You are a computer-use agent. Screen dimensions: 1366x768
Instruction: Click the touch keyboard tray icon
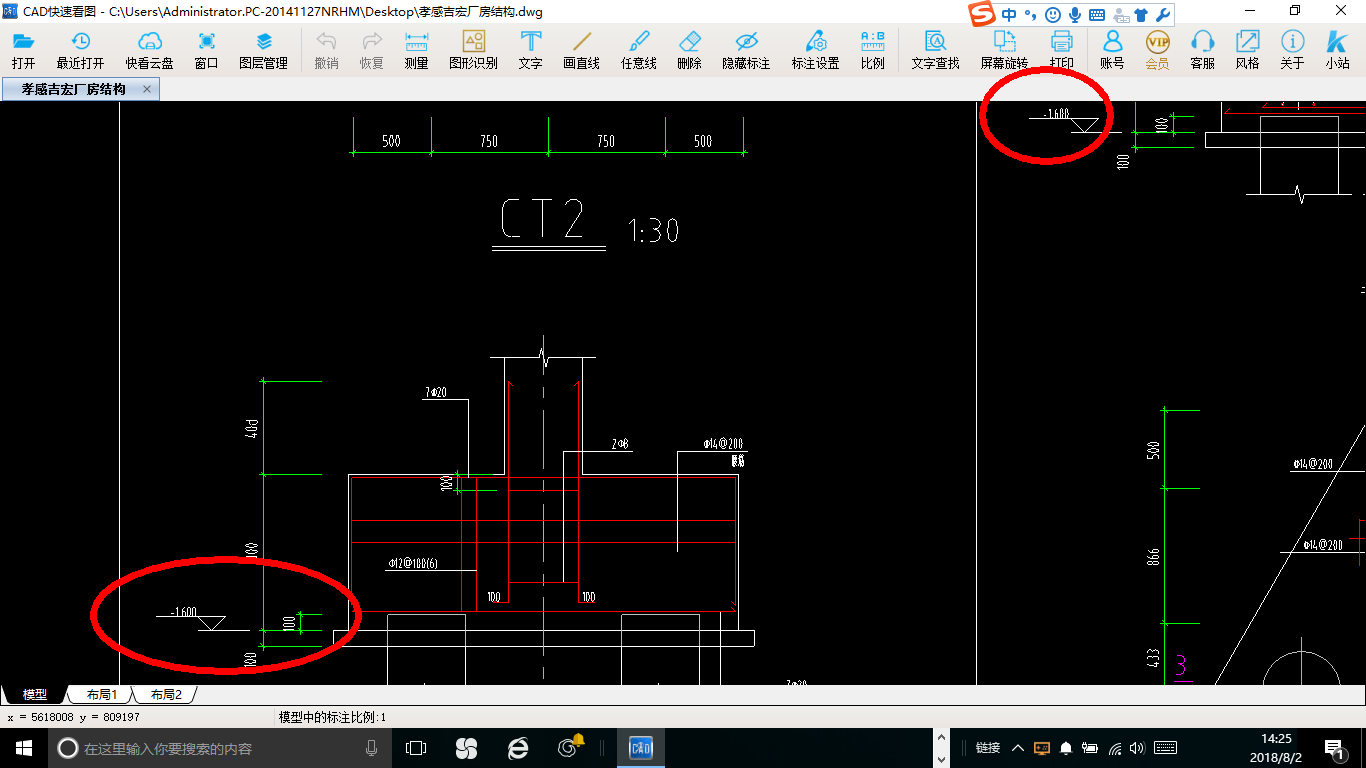[x=1164, y=748]
